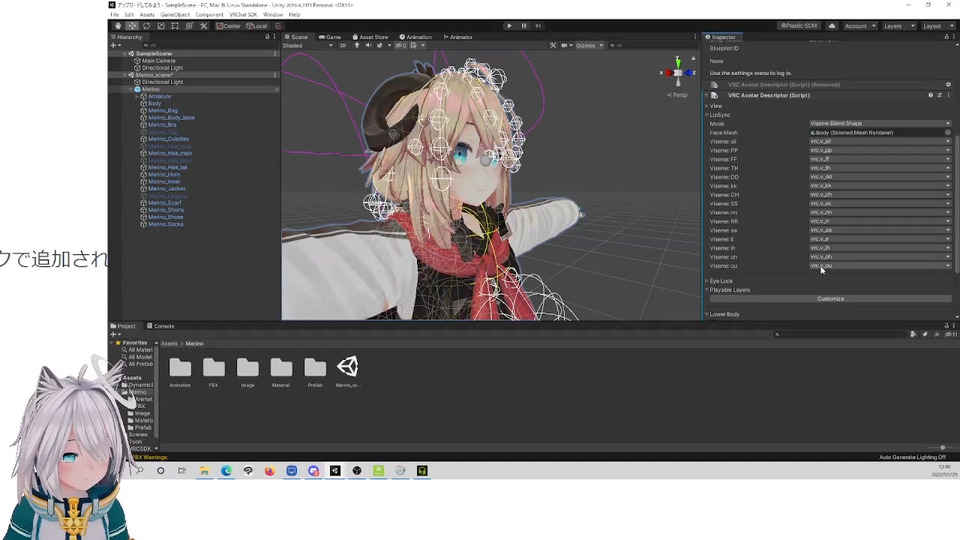Select the combined Transform tool

coord(189,26)
